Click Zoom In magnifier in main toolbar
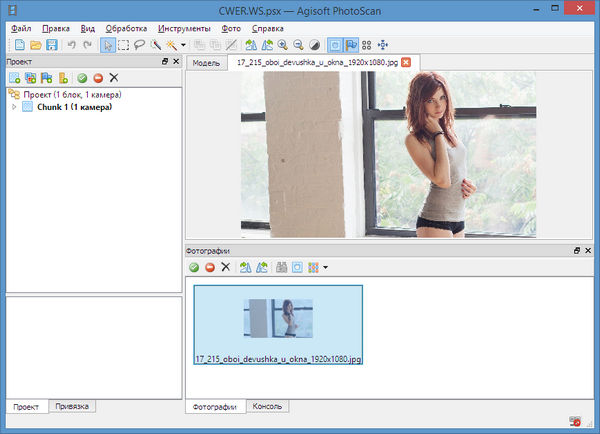 click(284, 45)
